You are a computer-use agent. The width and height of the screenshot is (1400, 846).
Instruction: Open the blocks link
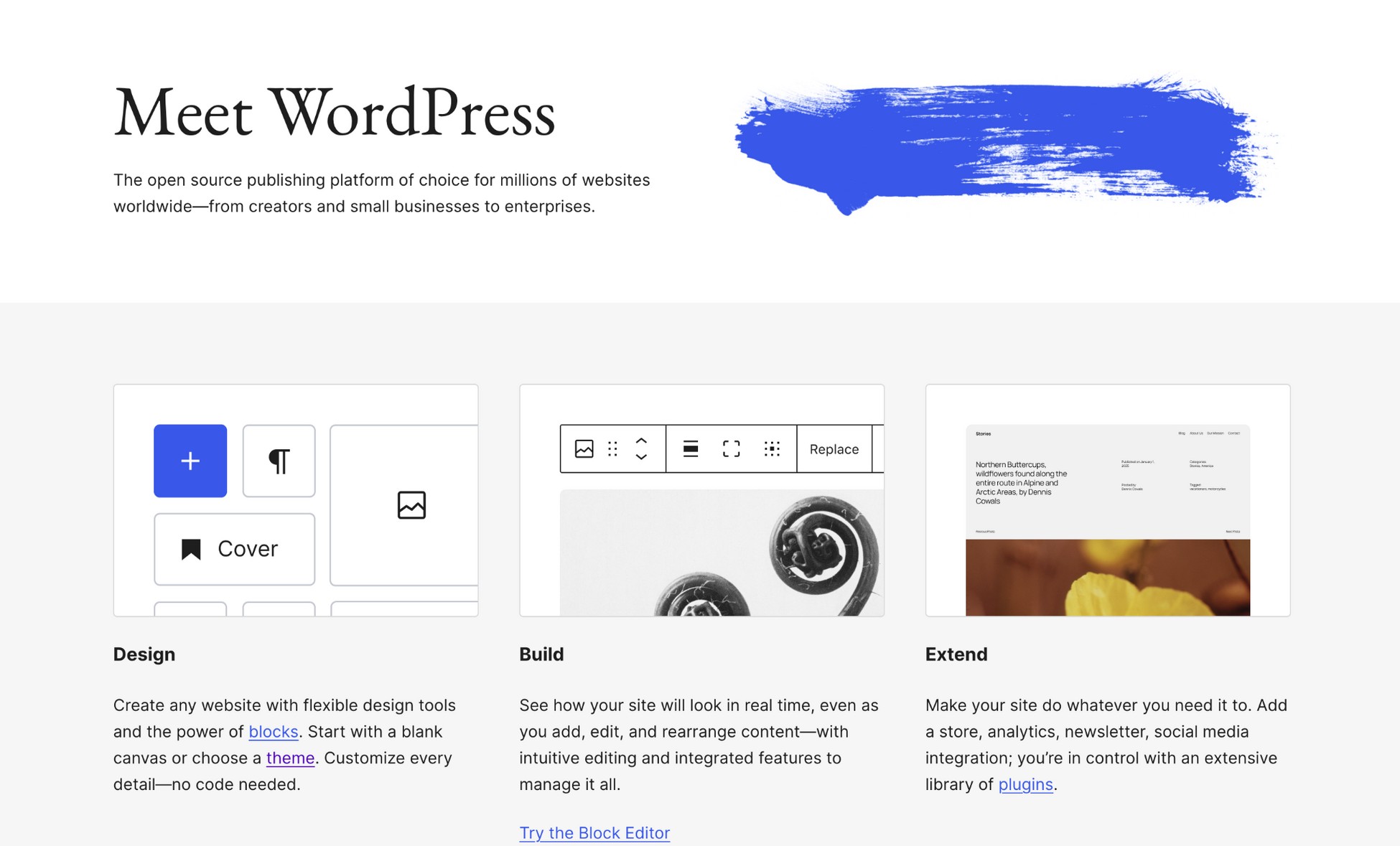coord(273,732)
